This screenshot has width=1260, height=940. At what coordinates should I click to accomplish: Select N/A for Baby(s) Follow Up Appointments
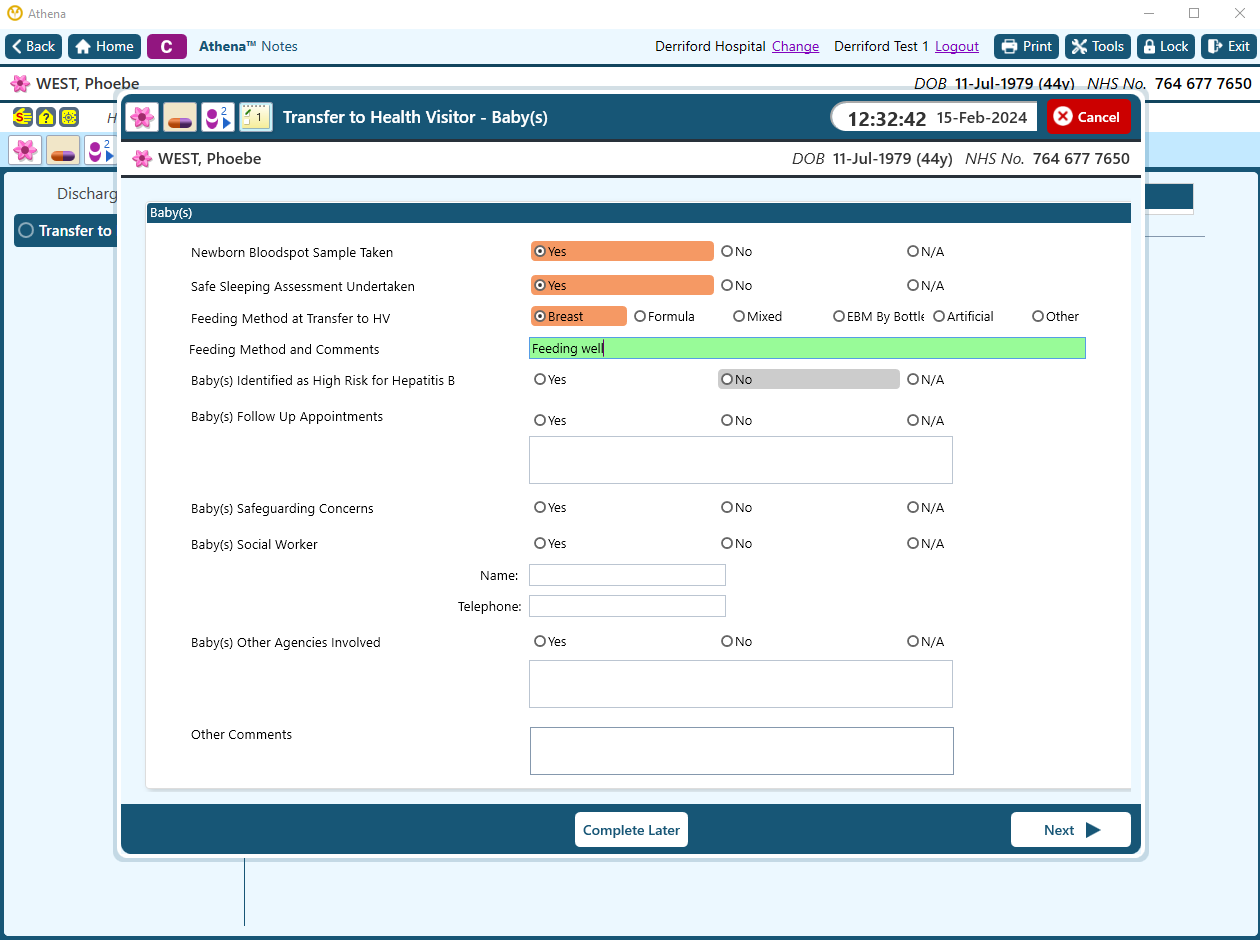point(926,421)
